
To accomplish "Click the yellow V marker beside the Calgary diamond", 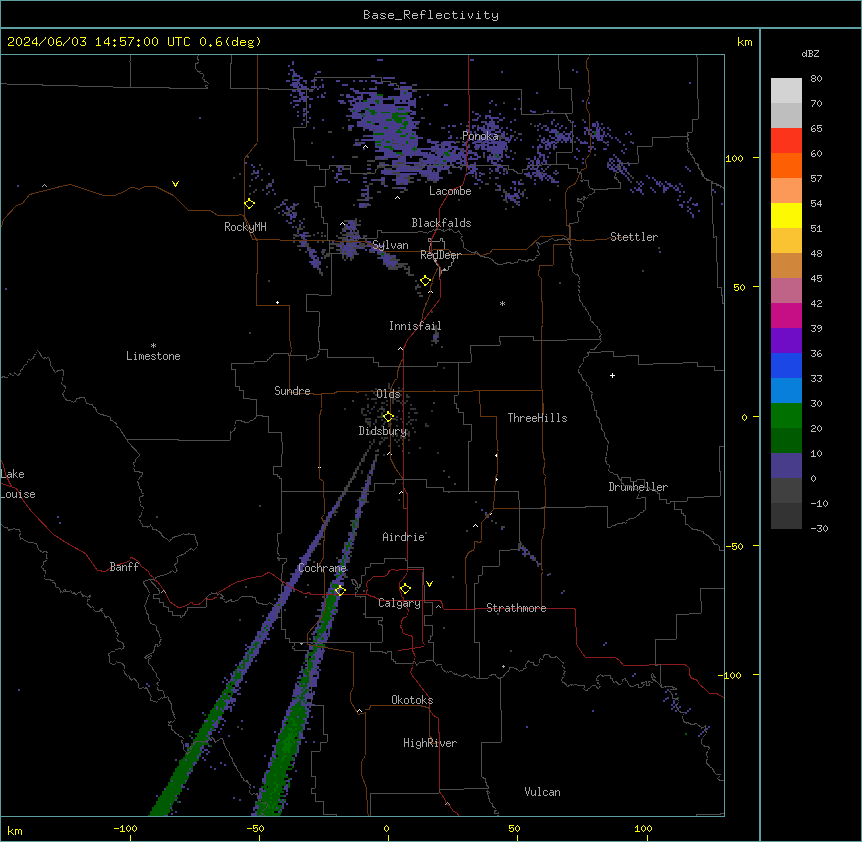I will click(429, 584).
